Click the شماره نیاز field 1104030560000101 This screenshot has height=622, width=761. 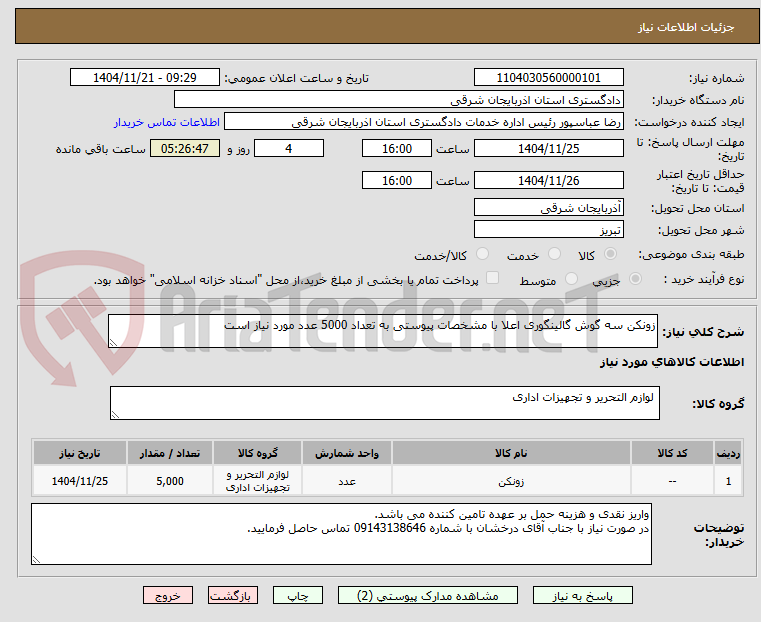tap(548, 77)
